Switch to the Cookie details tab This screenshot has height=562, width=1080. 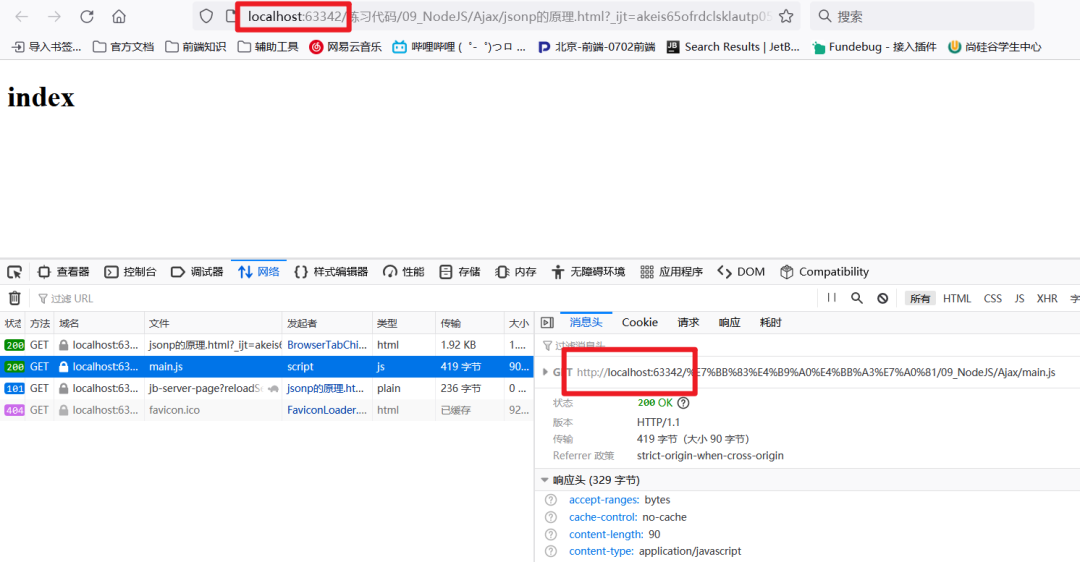coord(640,322)
